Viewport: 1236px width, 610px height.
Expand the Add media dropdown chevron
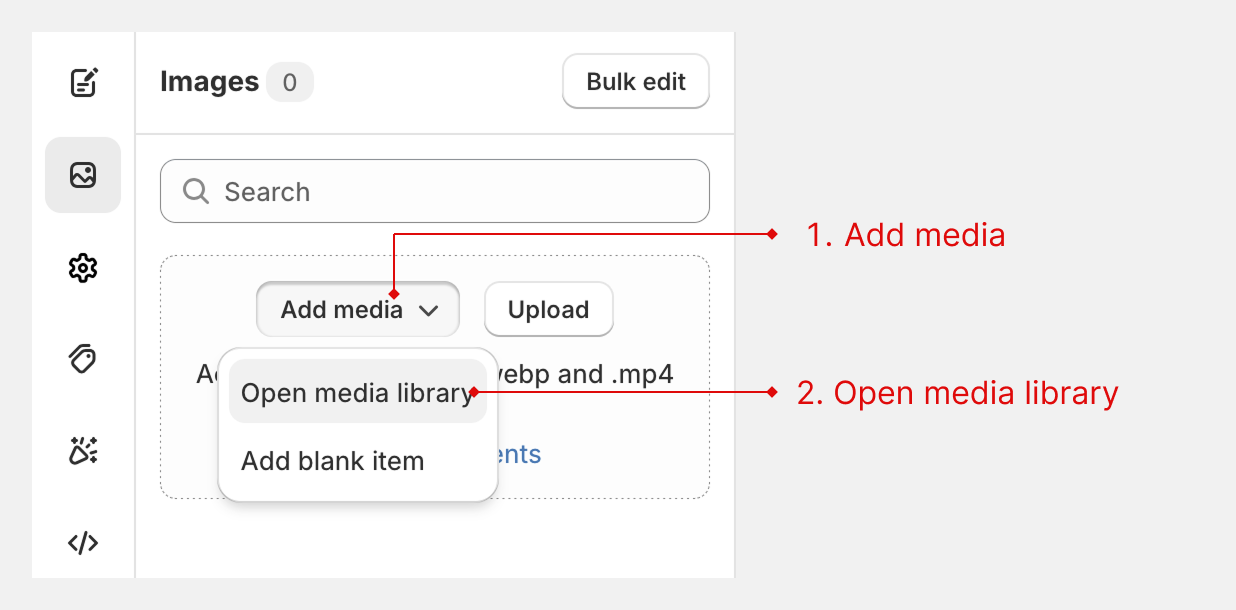[431, 309]
